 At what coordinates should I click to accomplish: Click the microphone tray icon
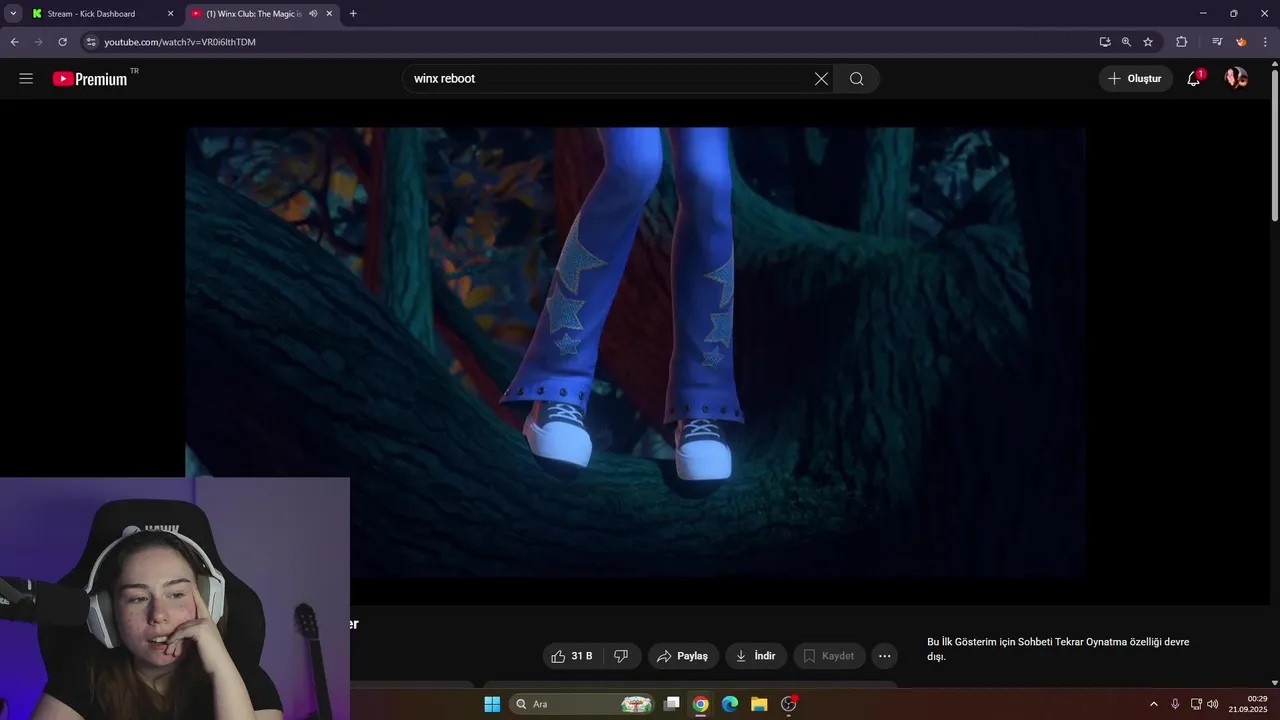(1175, 704)
